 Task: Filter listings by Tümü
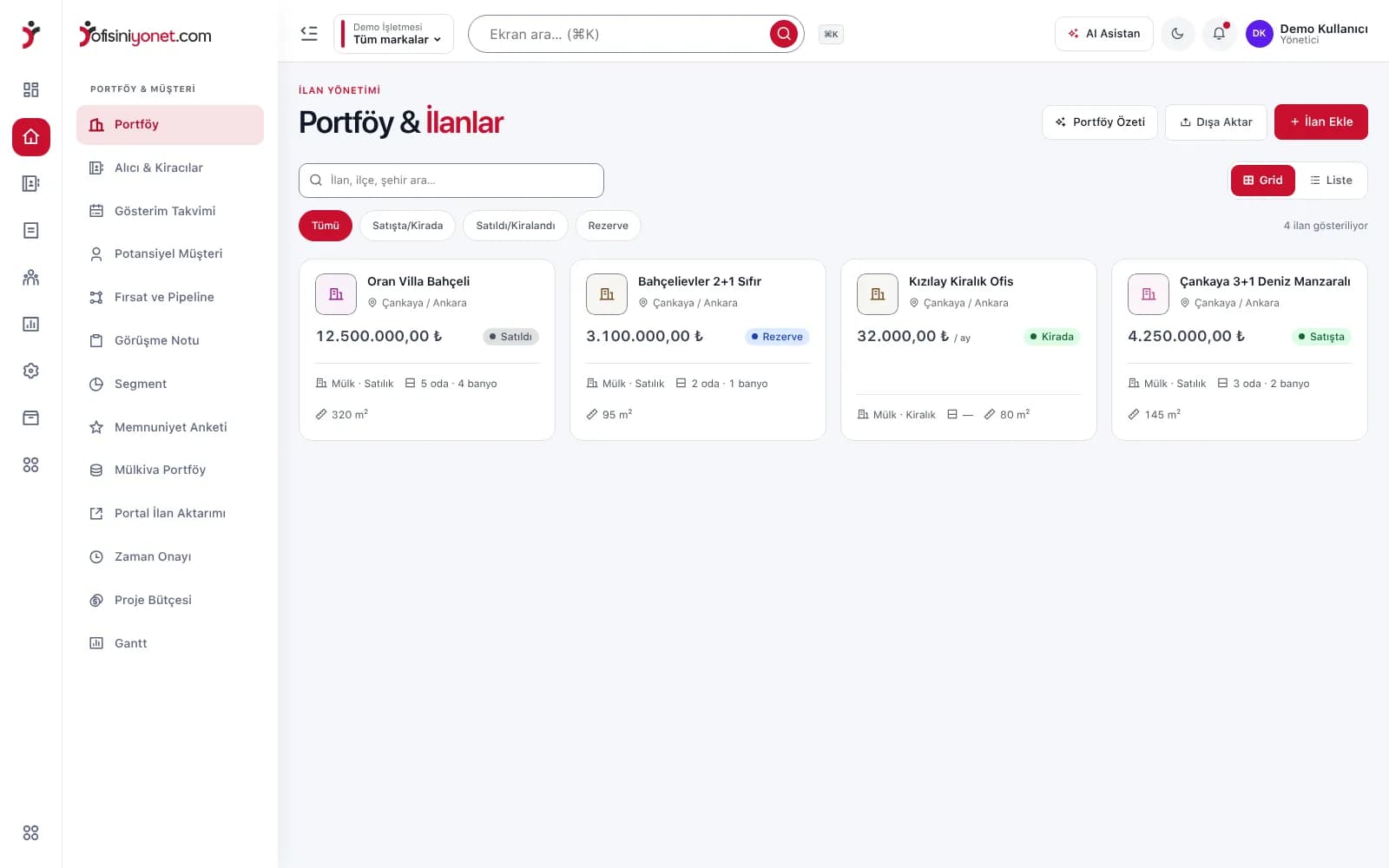[326, 226]
